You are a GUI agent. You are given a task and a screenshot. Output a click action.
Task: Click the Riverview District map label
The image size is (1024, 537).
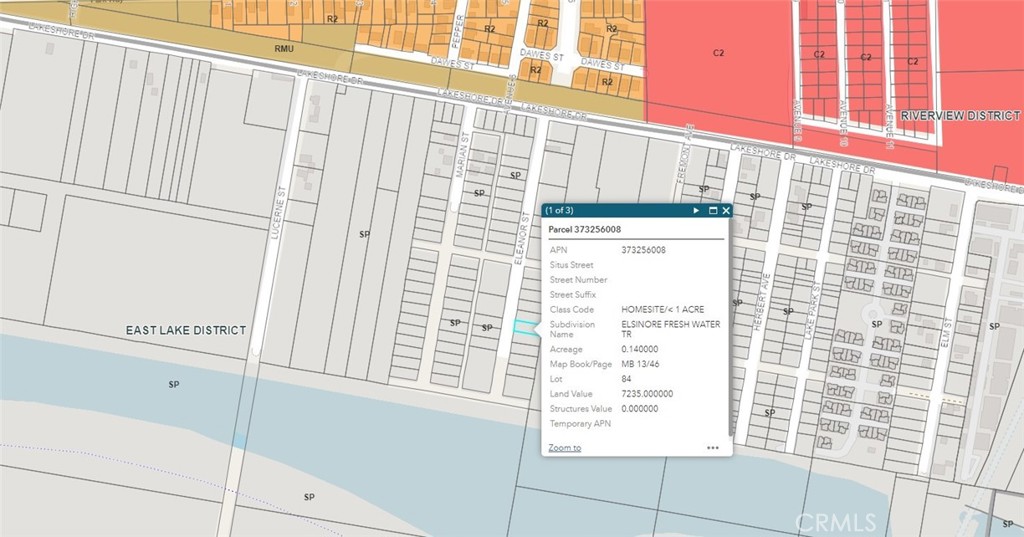point(960,116)
